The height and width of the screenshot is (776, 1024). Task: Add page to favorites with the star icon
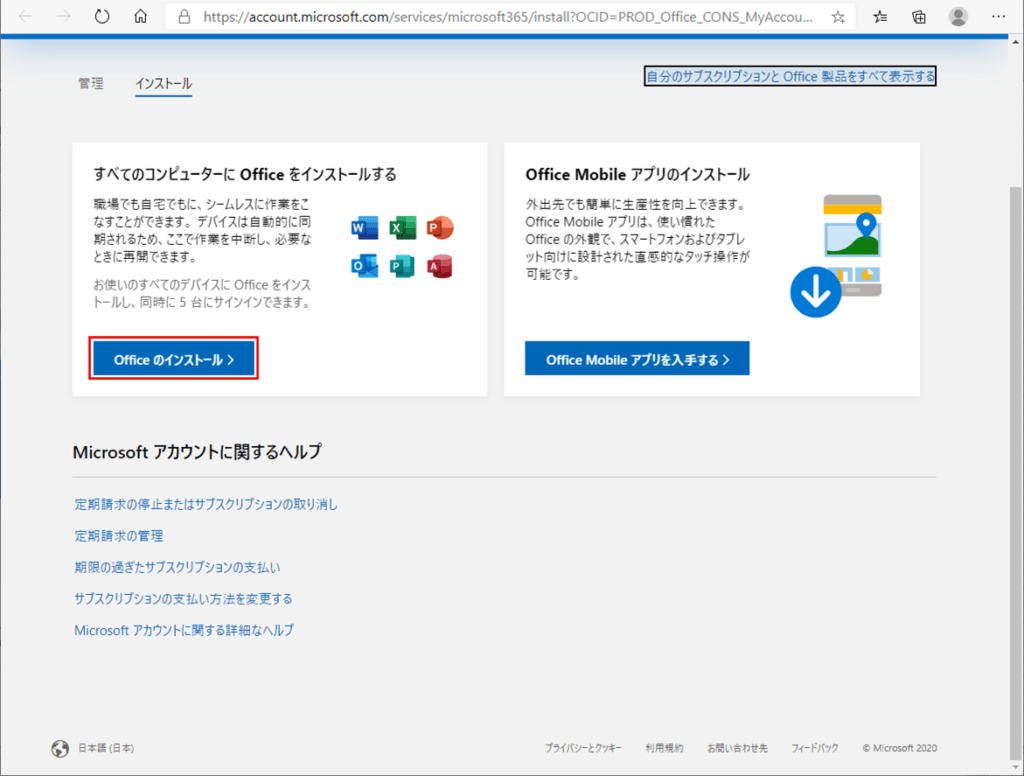839,16
